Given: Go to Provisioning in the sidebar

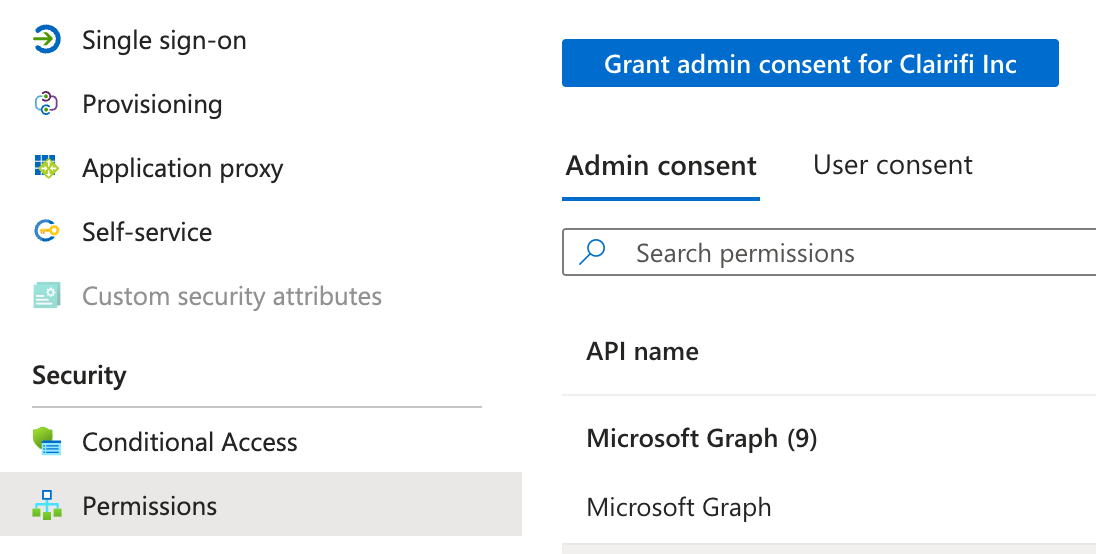Looking at the screenshot, I should click(x=152, y=104).
